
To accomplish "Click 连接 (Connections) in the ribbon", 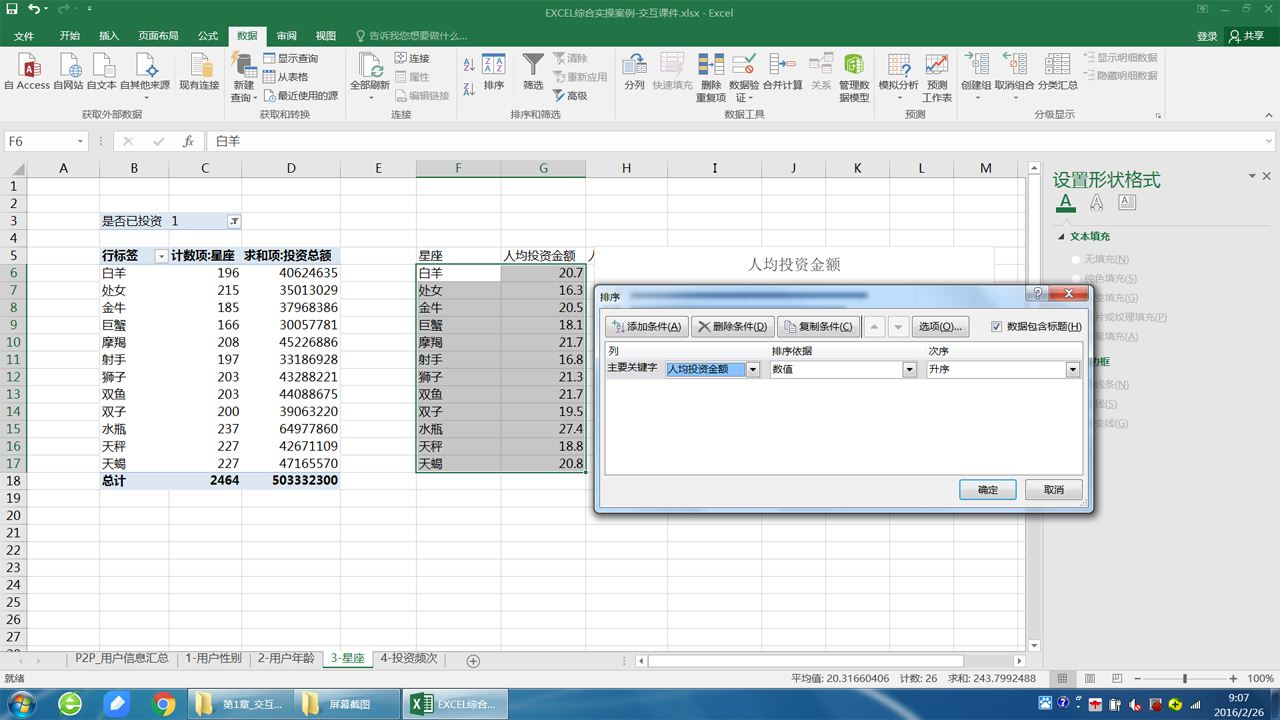I will click(411, 59).
